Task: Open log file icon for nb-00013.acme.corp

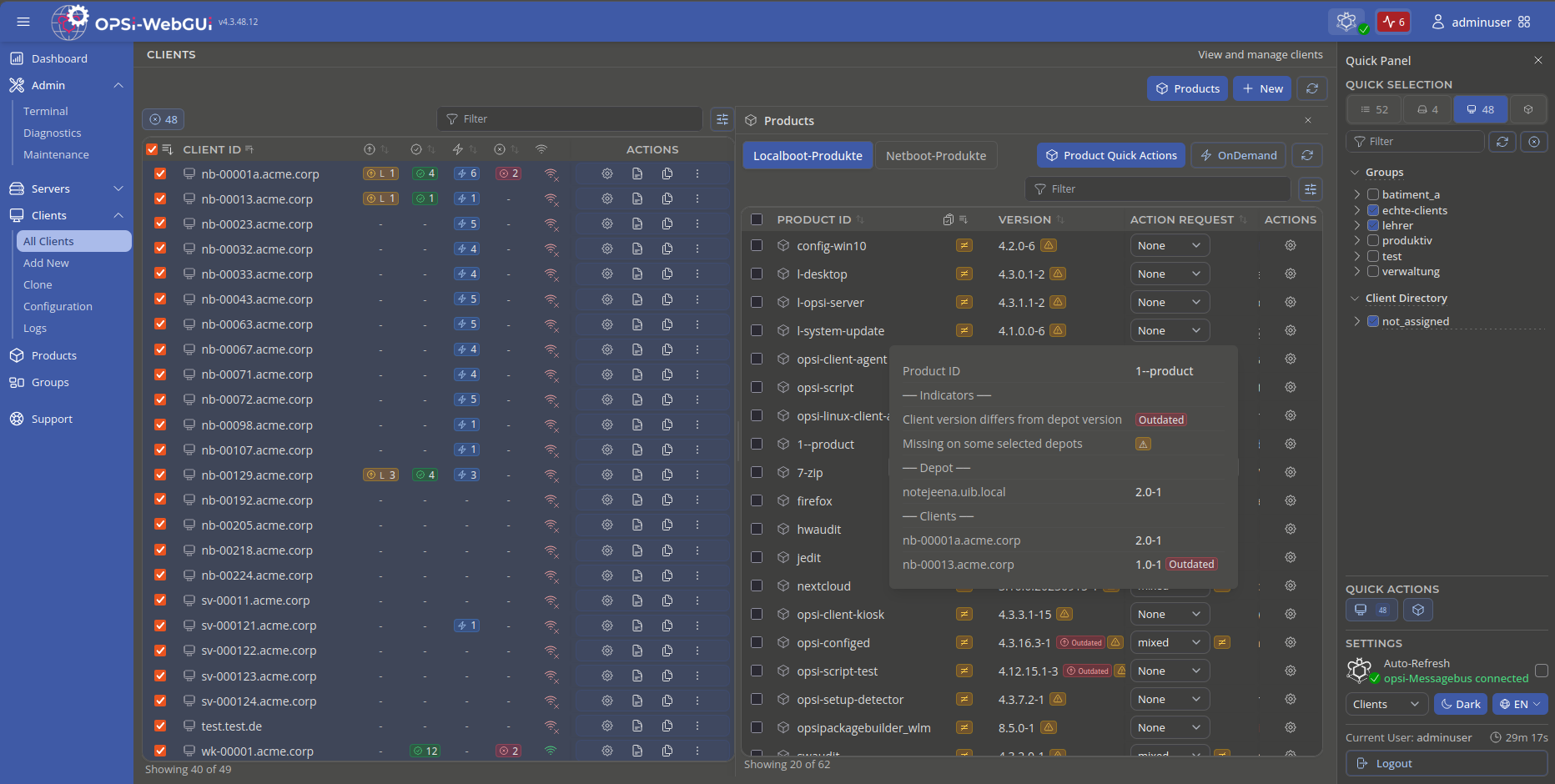Action: tap(637, 199)
